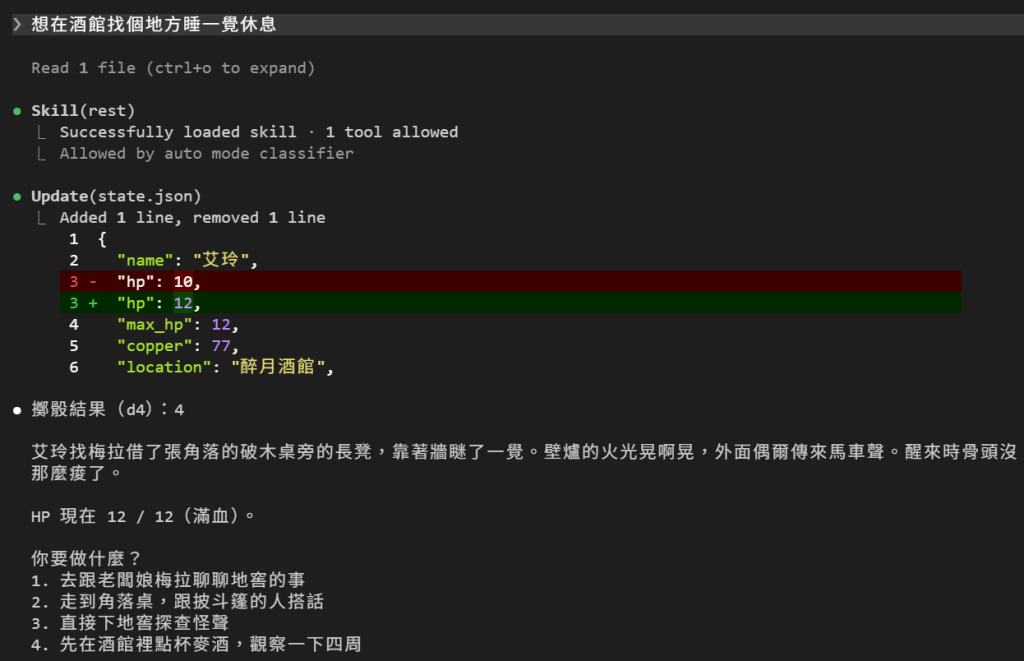
Task: Click the user prompt text 想在酒館找個地方睡一覺休息
Action: coord(154,25)
